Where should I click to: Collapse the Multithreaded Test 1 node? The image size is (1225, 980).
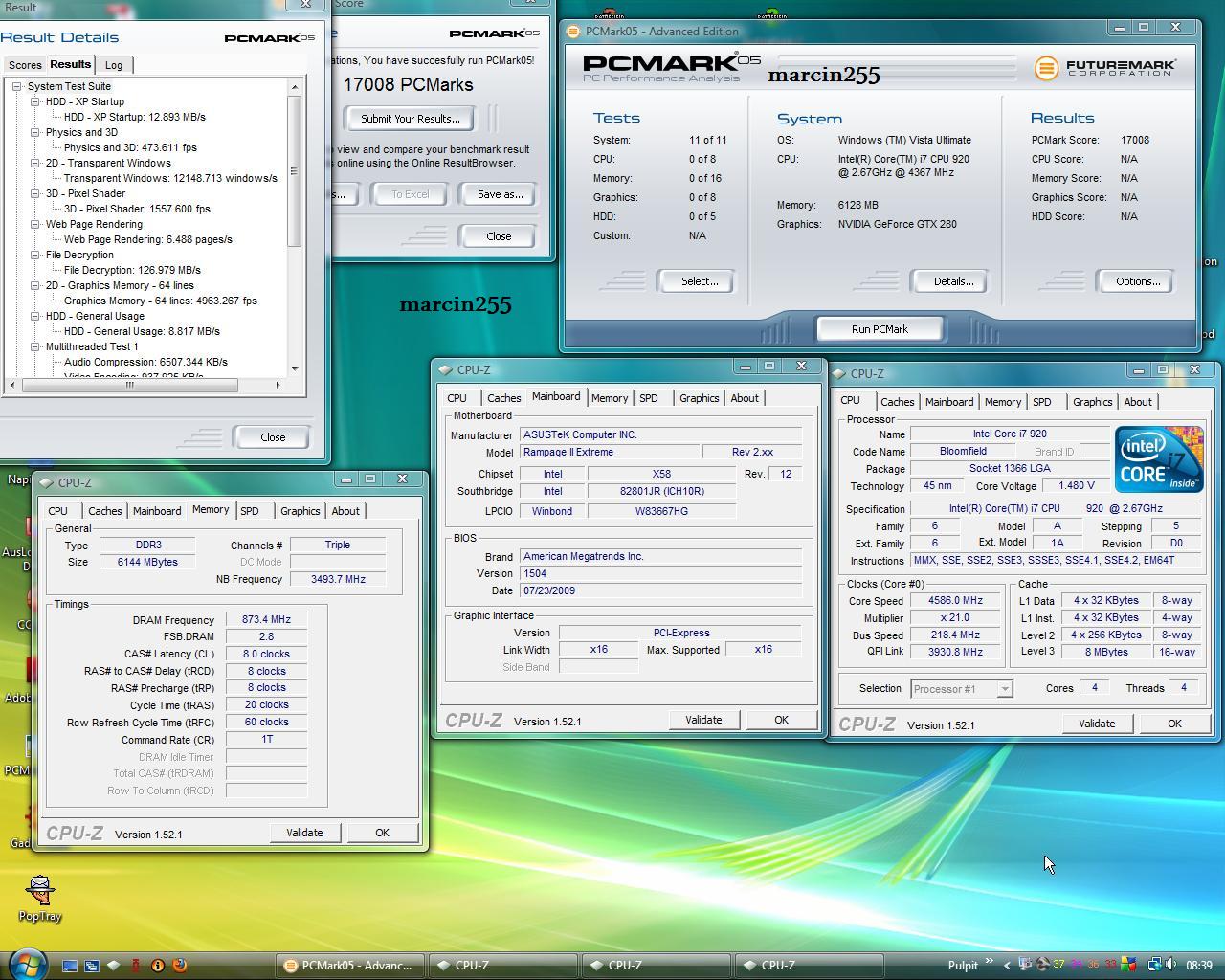click(34, 346)
